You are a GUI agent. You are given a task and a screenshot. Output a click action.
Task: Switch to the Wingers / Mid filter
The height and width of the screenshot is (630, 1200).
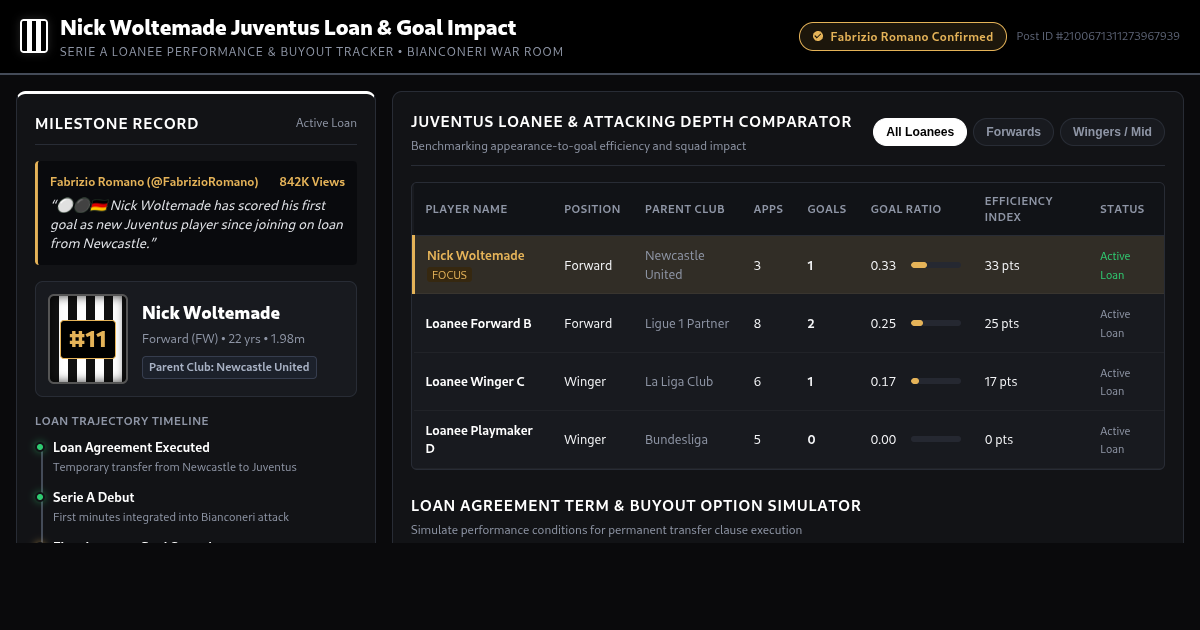pyautogui.click(x=1112, y=132)
